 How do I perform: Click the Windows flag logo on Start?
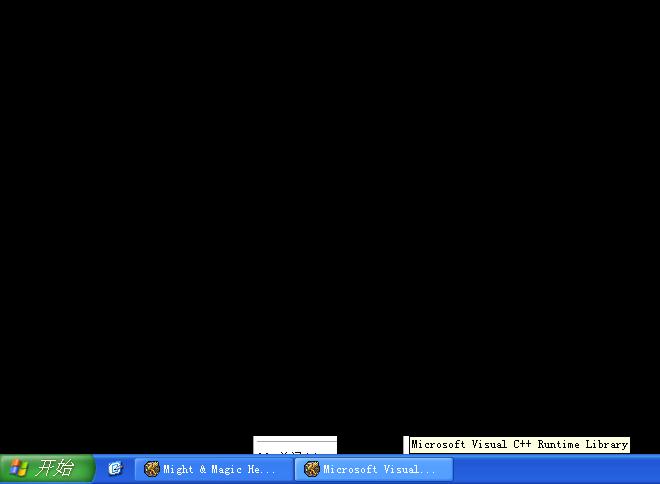coord(18,469)
